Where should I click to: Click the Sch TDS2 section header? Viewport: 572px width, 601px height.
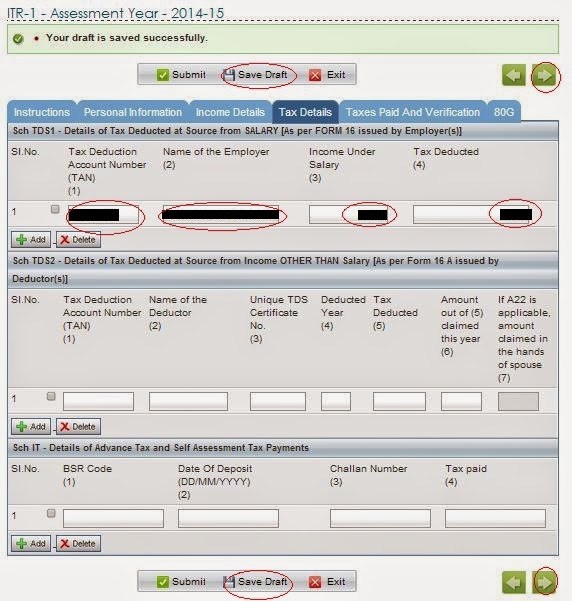point(283,270)
